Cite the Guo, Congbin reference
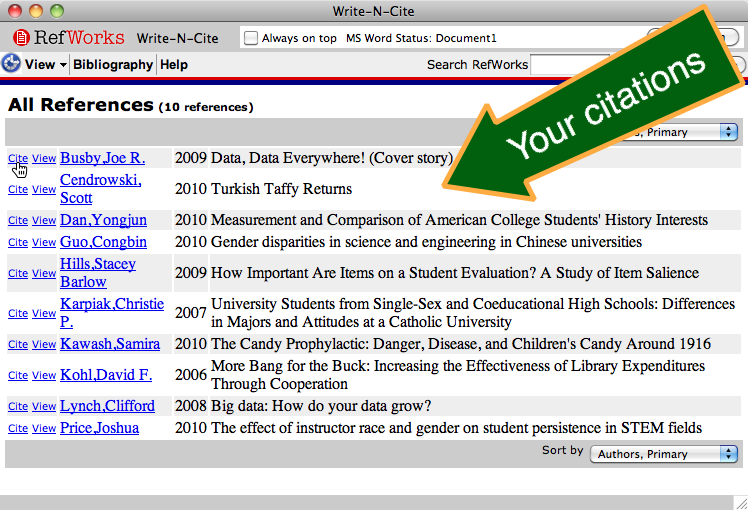748x510 pixels. point(18,242)
